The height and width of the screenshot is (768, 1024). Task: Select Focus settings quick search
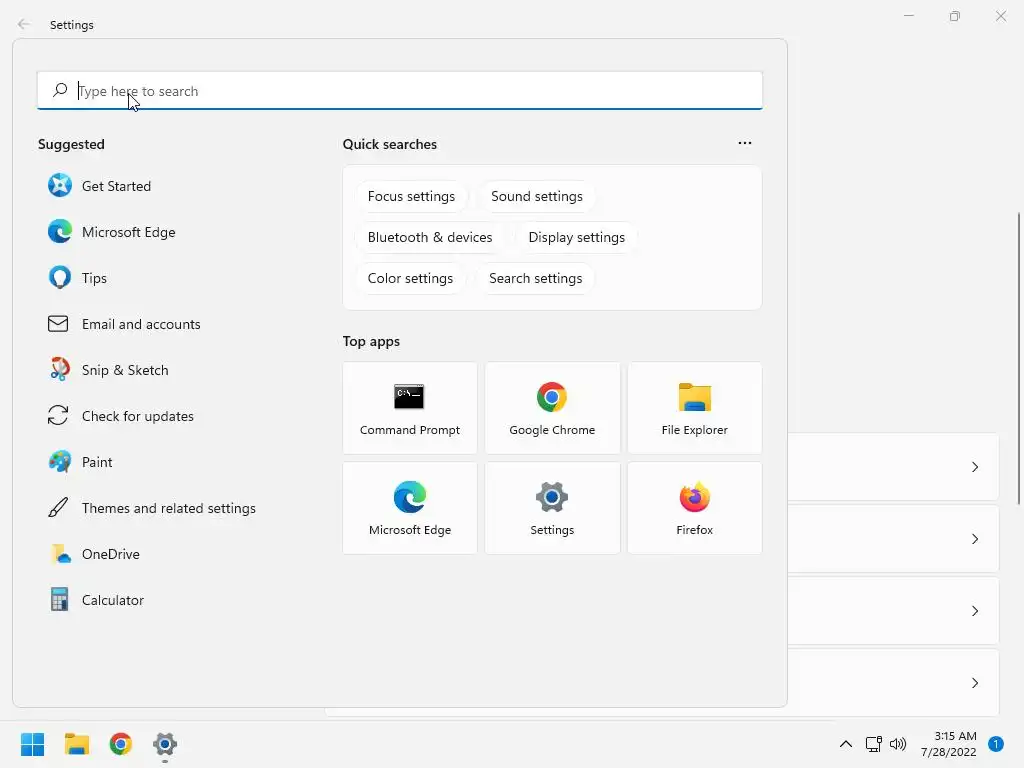click(411, 197)
